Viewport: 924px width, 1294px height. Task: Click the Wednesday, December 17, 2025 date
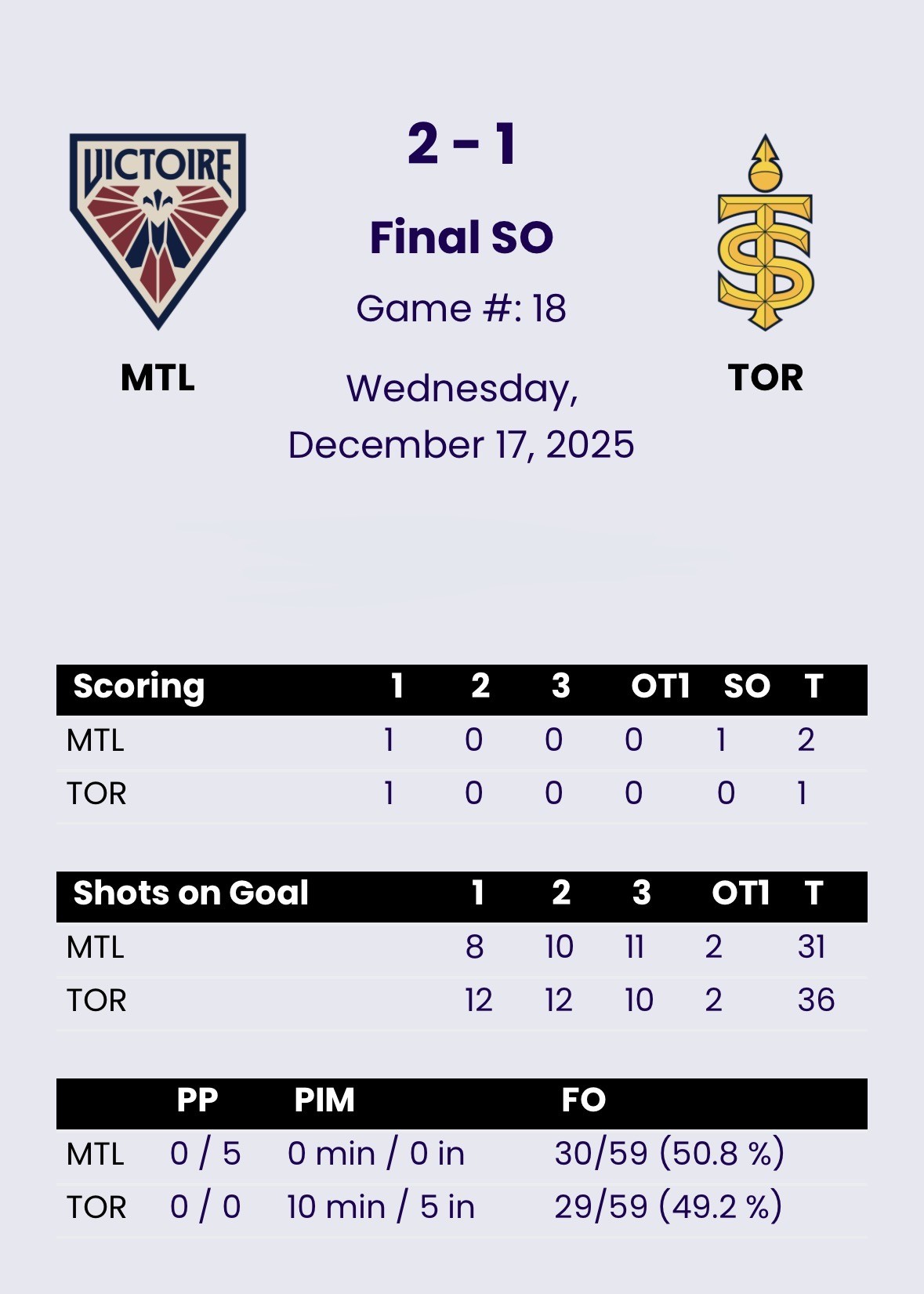click(x=462, y=416)
